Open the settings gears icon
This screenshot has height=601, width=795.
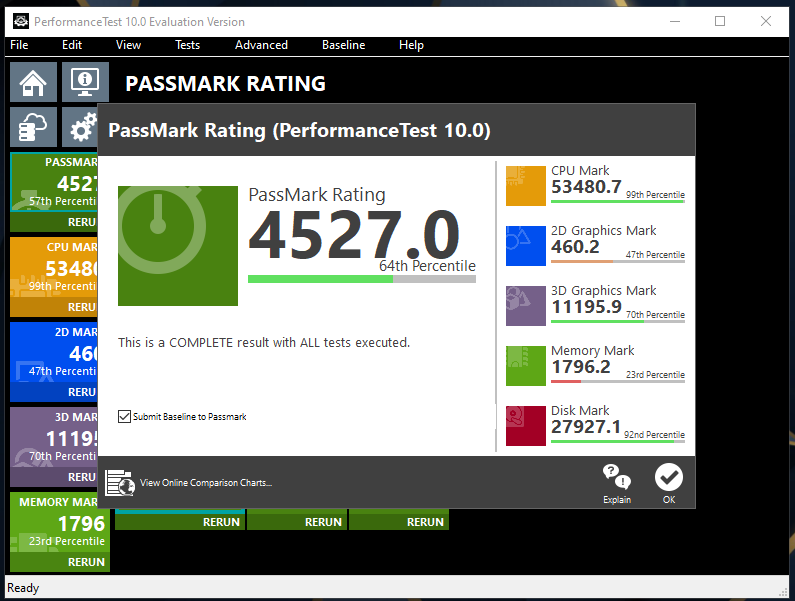pos(81,127)
